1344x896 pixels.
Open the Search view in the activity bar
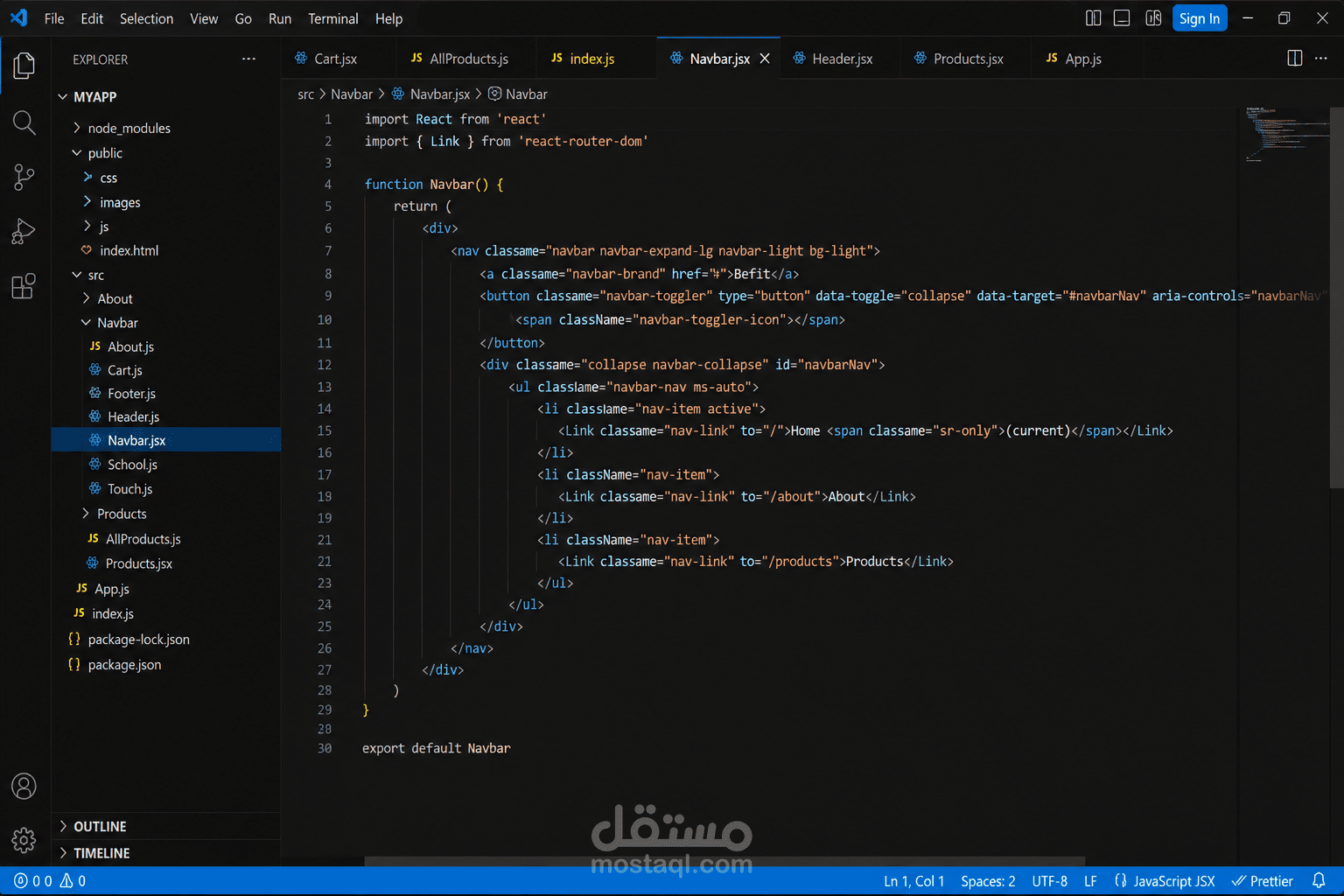pos(24,123)
